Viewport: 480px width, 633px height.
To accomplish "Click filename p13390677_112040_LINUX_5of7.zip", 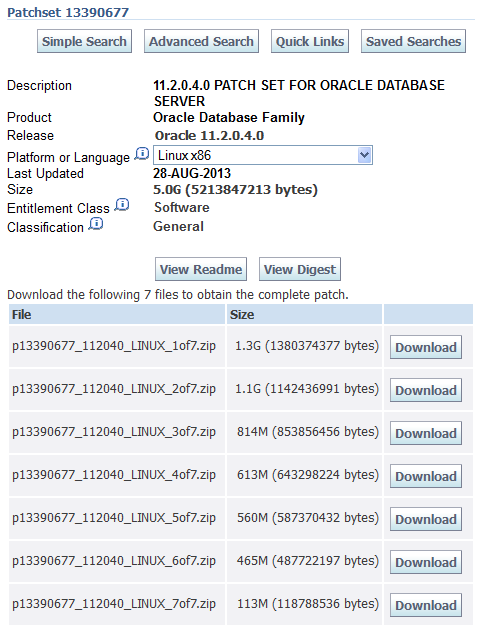I will pyautogui.click(x=114, y=518).
